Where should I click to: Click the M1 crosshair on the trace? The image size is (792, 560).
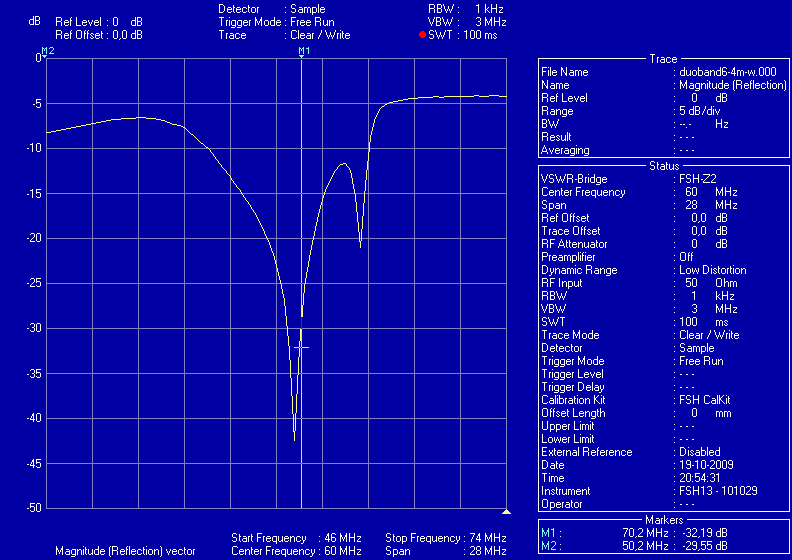(301, 347)
